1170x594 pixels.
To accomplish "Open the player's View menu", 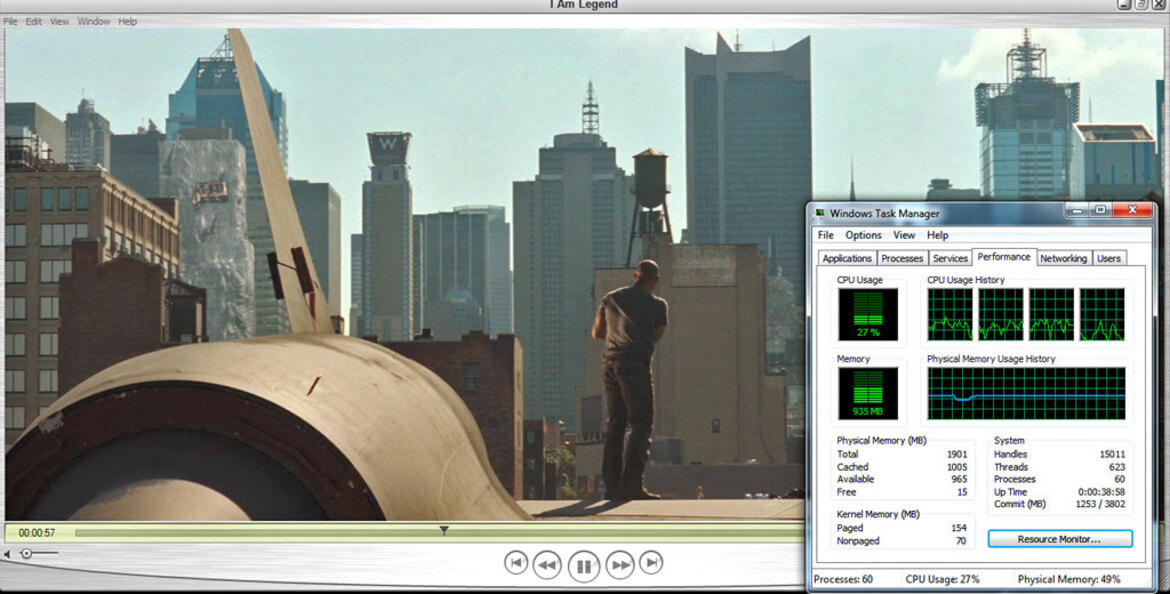I will [x=60, y=22].
